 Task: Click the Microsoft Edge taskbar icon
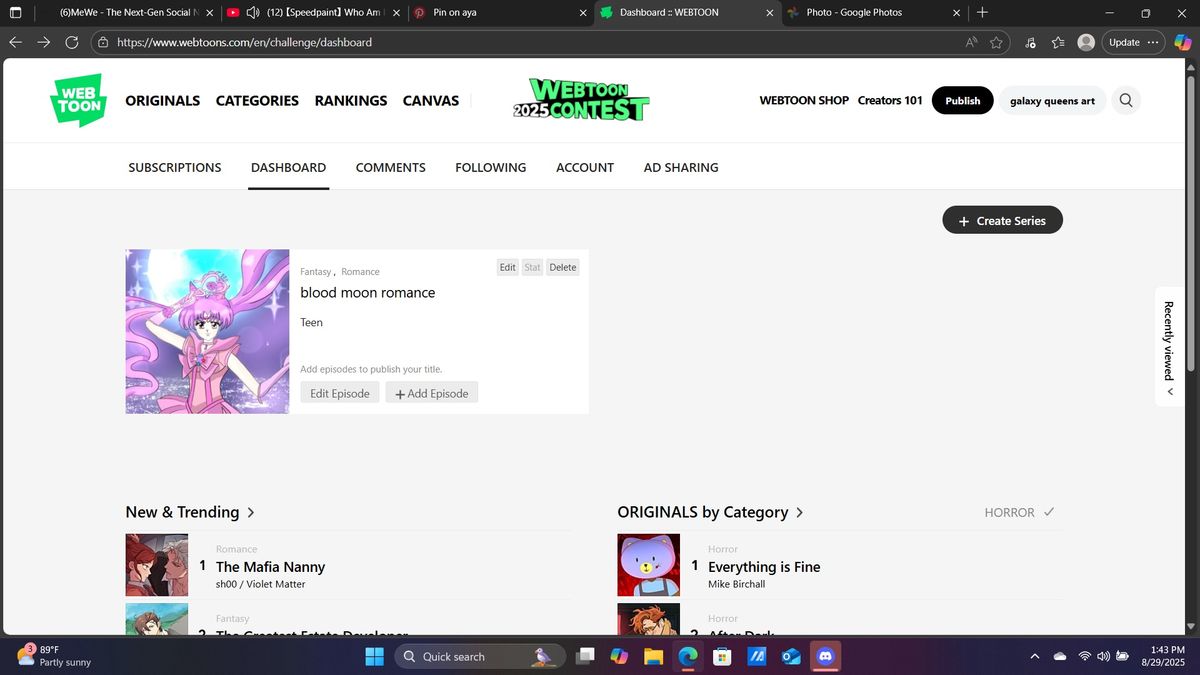688,656
